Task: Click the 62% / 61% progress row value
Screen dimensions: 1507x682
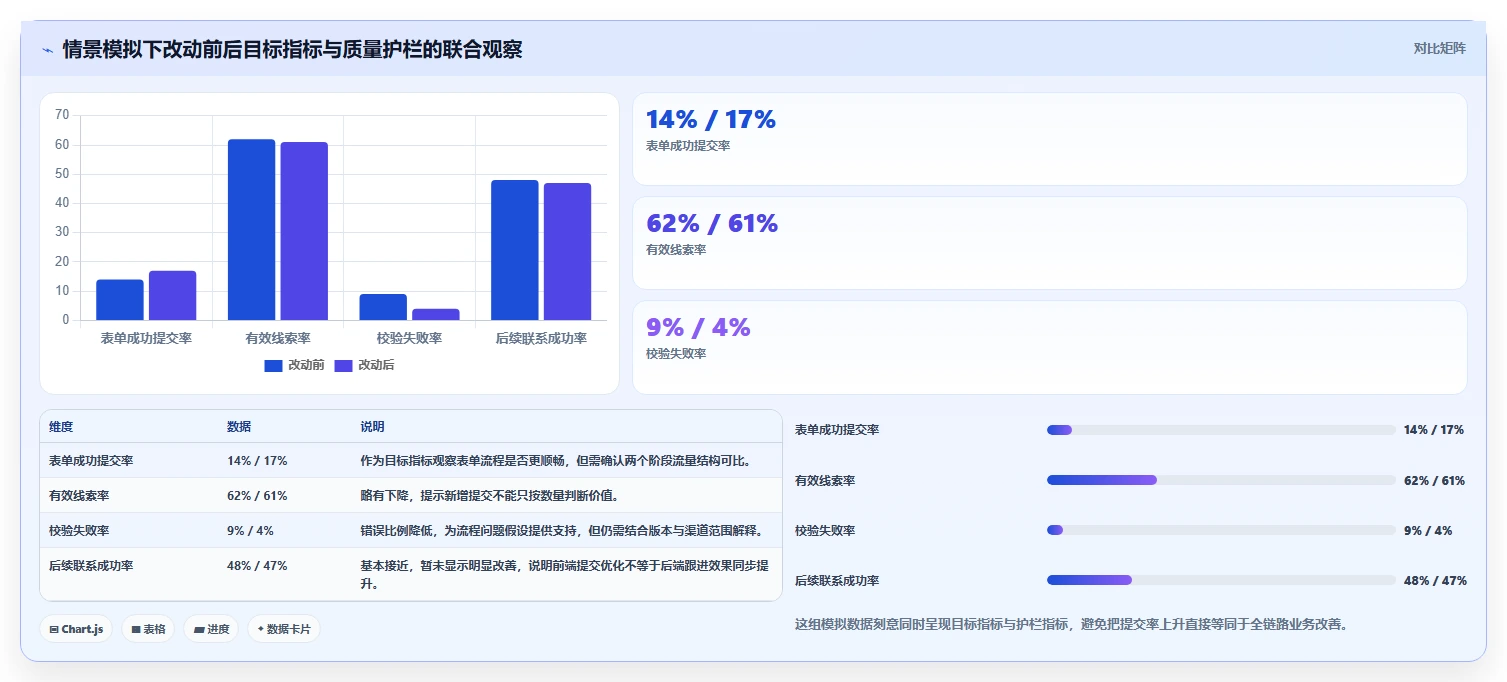Action: 1434,480
